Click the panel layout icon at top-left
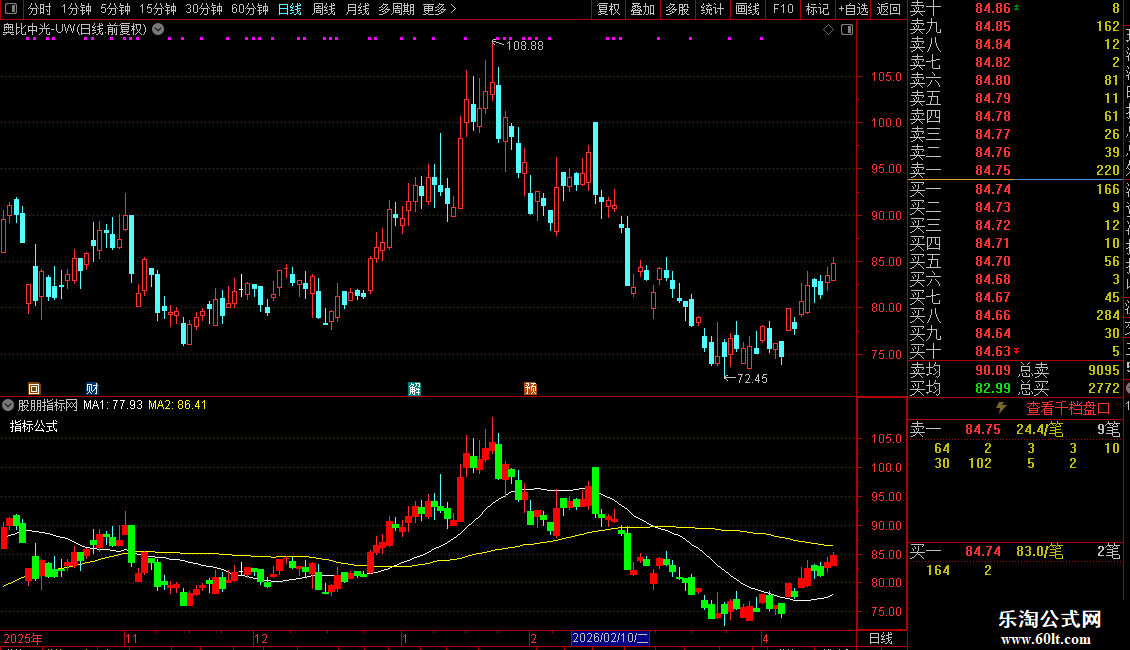Screen dimensions: 1130x650 coord(11,9)
